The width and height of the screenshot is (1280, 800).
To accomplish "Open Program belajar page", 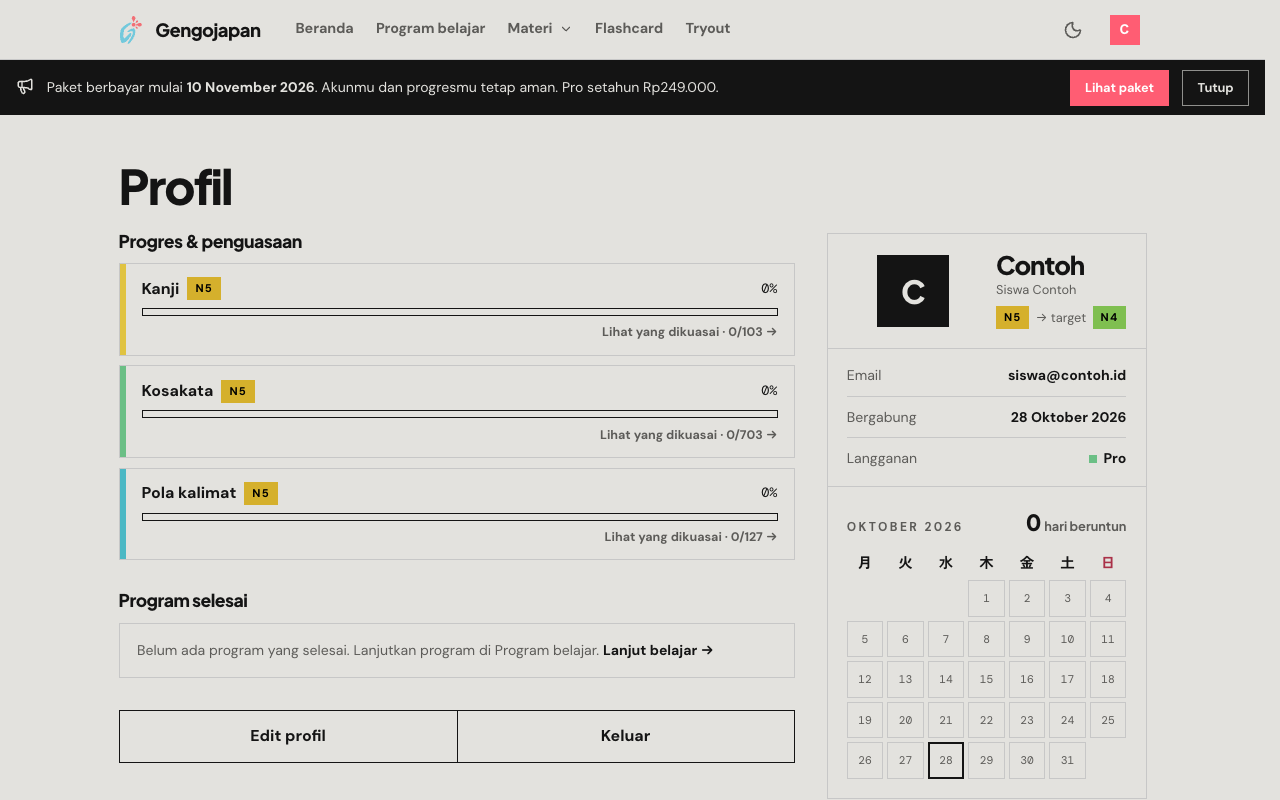I will pos(430,29).
